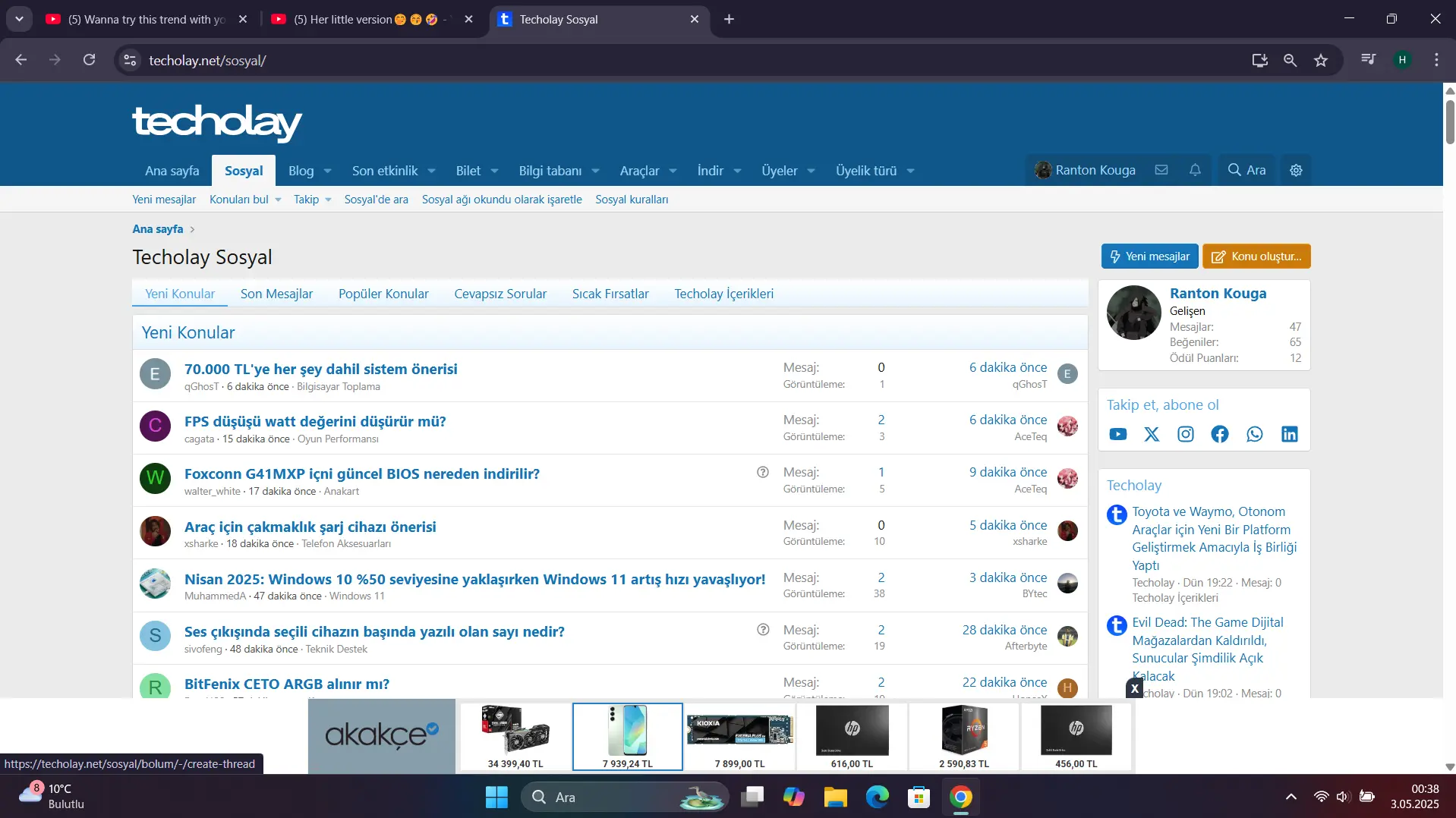Image resolution: width=1456 pixels, height=818 pixels.
Task: Go to Ana sayfa in main nav
Action: point(172,171)
